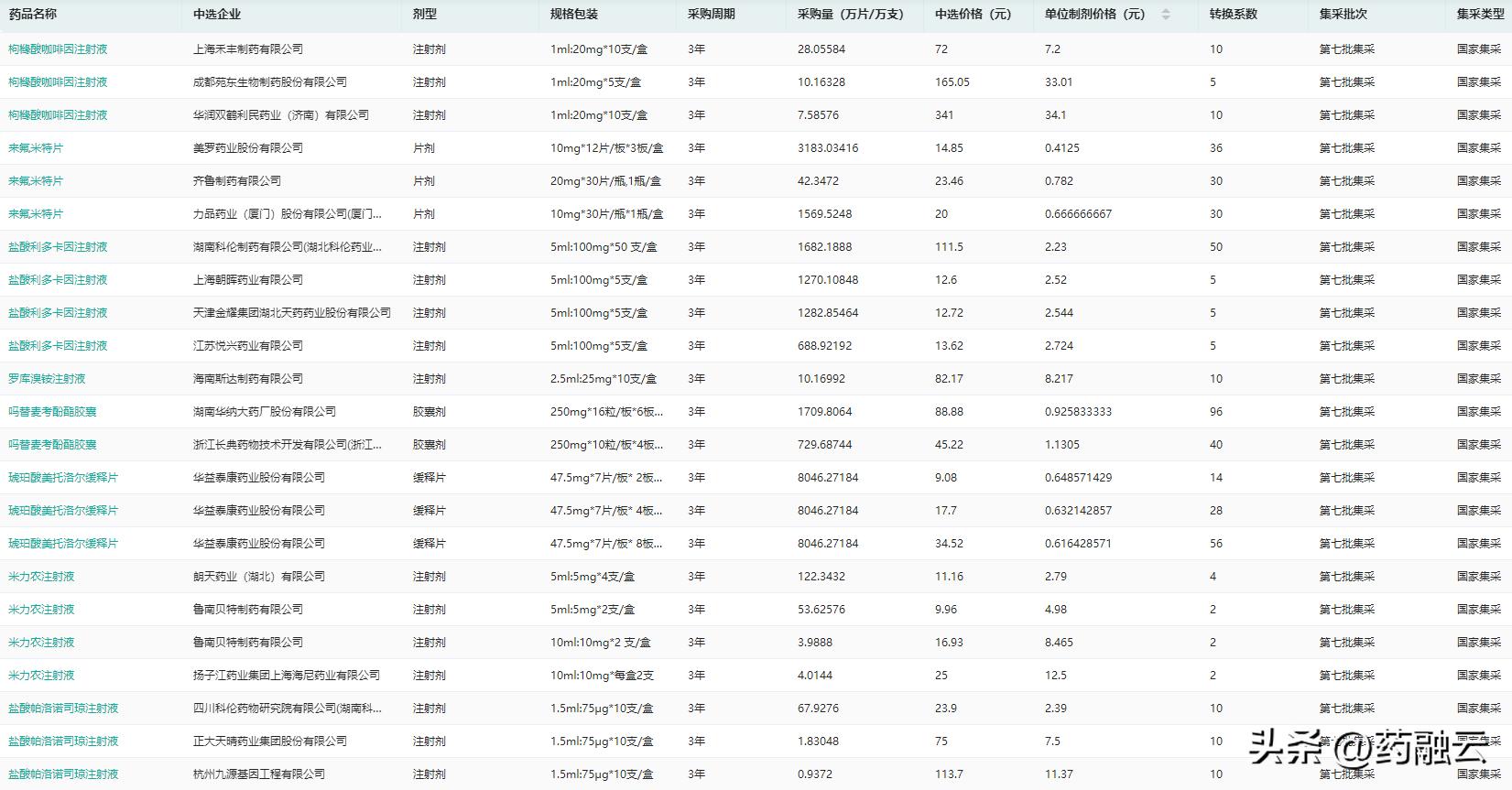Open 盐酸帕洛诺司琼注射液 link in 杭州九源基因 row
Image resolution: width=1512 pixels, height=790 pixels.
[x=63, y=774]
